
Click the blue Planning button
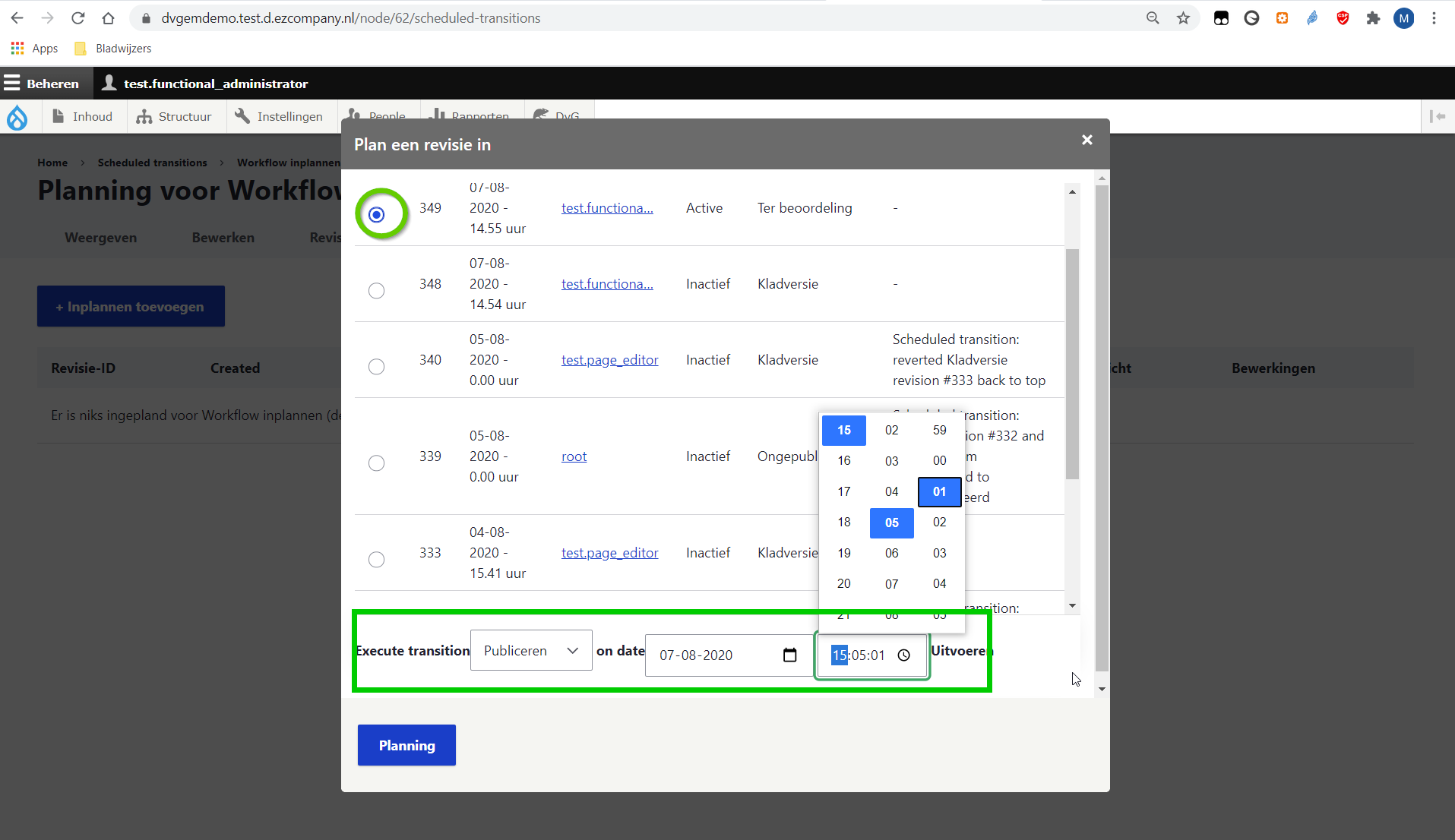coord(406,745)
